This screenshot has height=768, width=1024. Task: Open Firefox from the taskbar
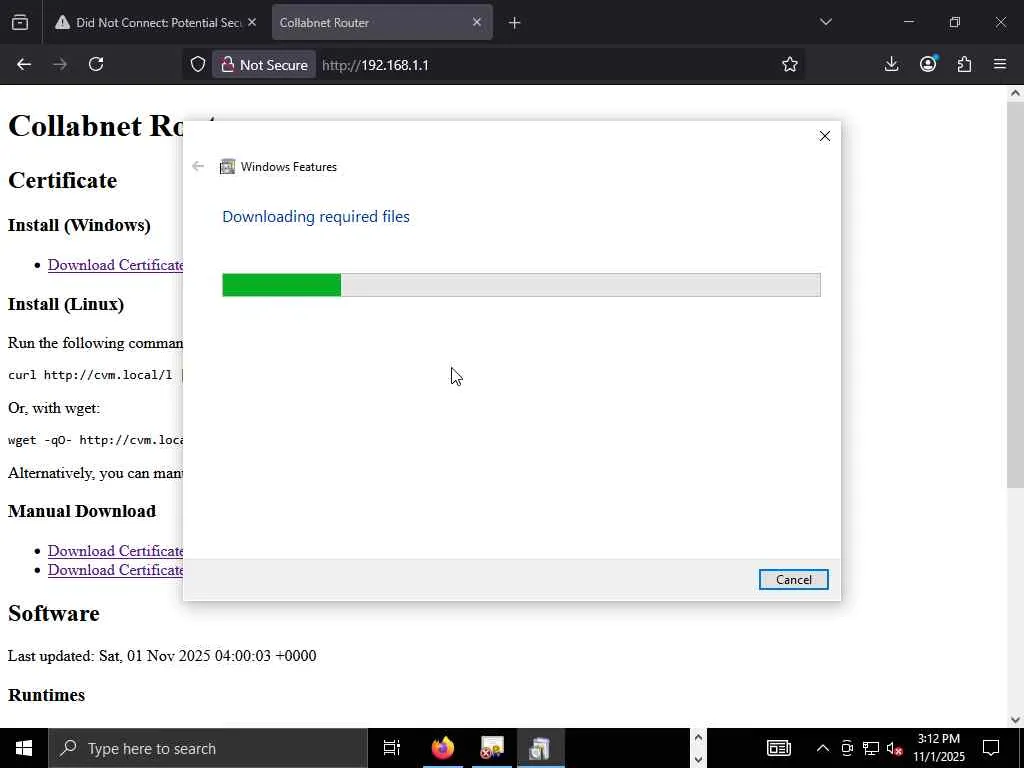tap(443, 748)
